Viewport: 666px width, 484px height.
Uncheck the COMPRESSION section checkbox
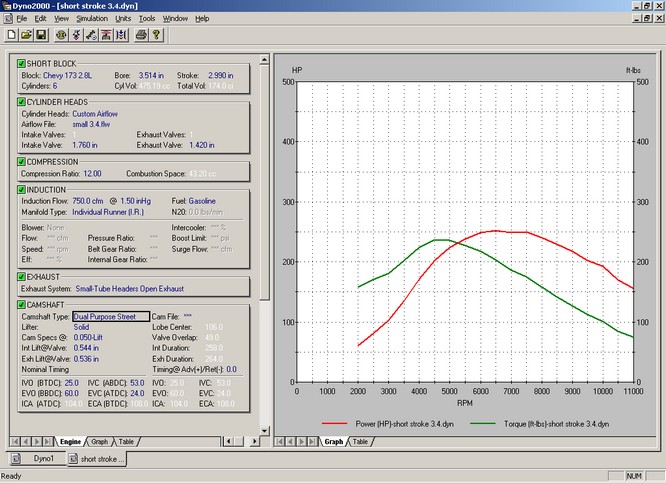click(x=21, y=160)
